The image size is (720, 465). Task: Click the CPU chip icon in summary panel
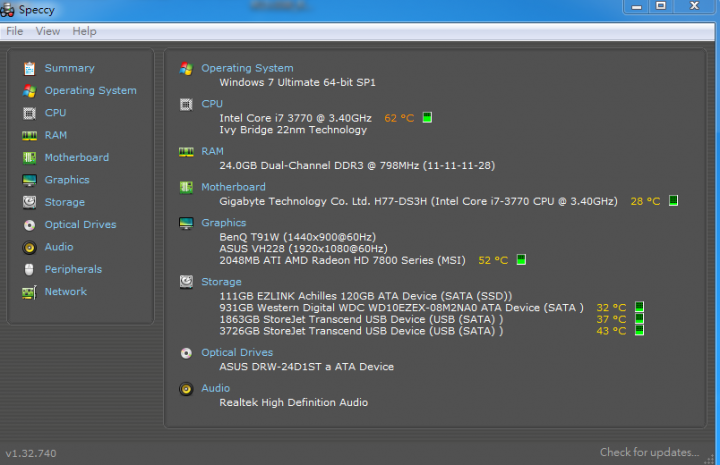coord(186,105)
